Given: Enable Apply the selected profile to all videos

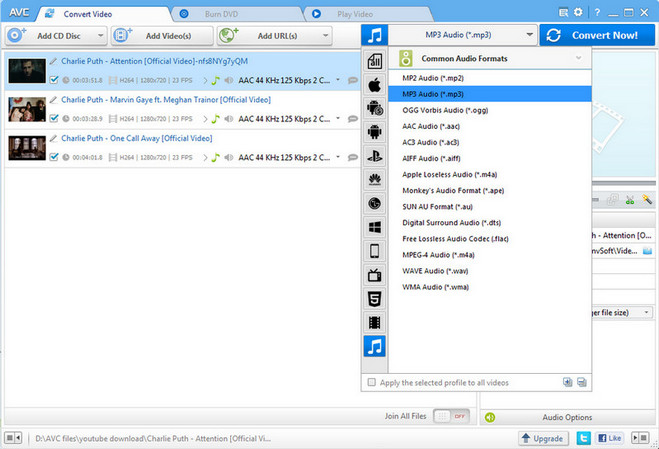Looking at the screenshot, I should 372,382.
